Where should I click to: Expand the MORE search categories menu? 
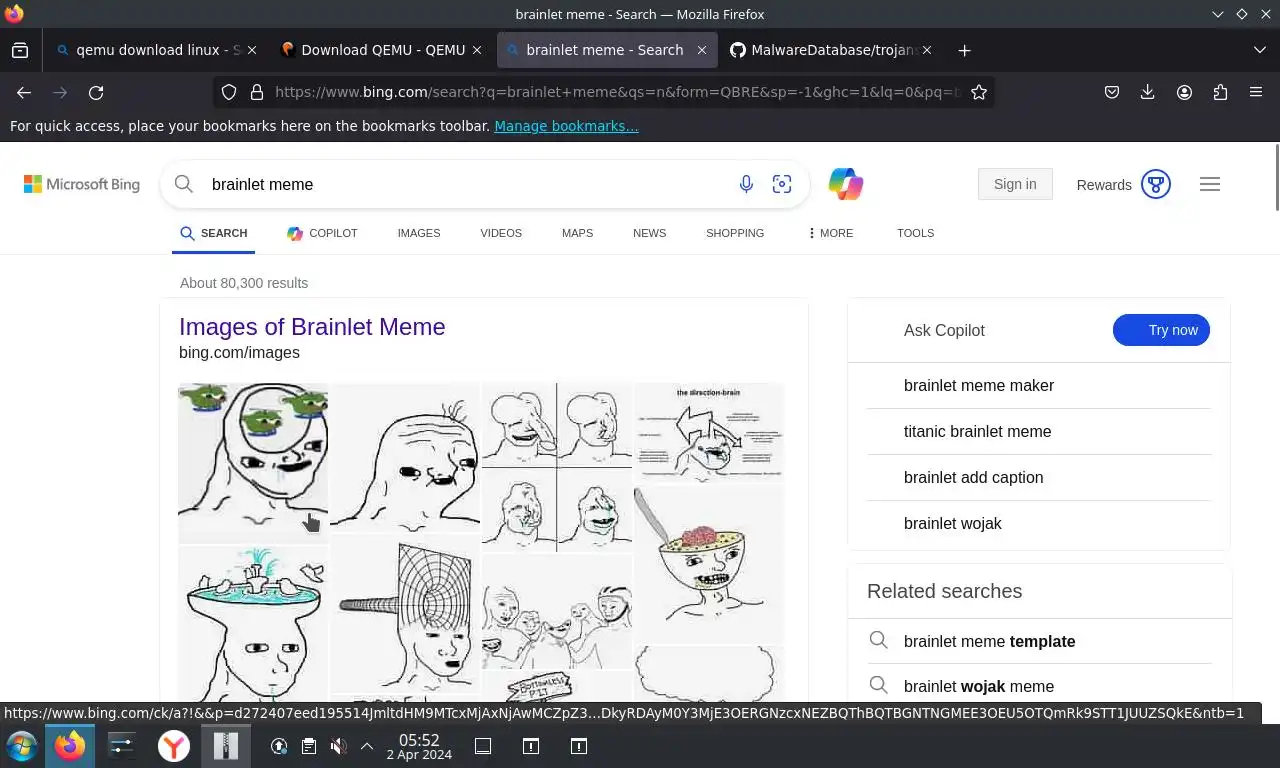[x=830, y=233]
